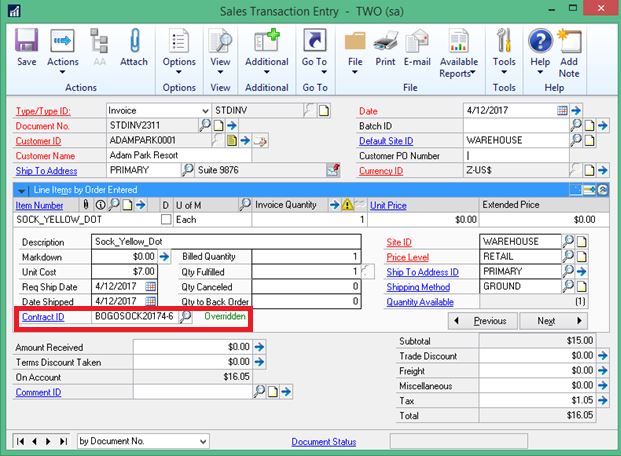Click the Item Number column link
The image size is (621, 456).
pos(39,205)
